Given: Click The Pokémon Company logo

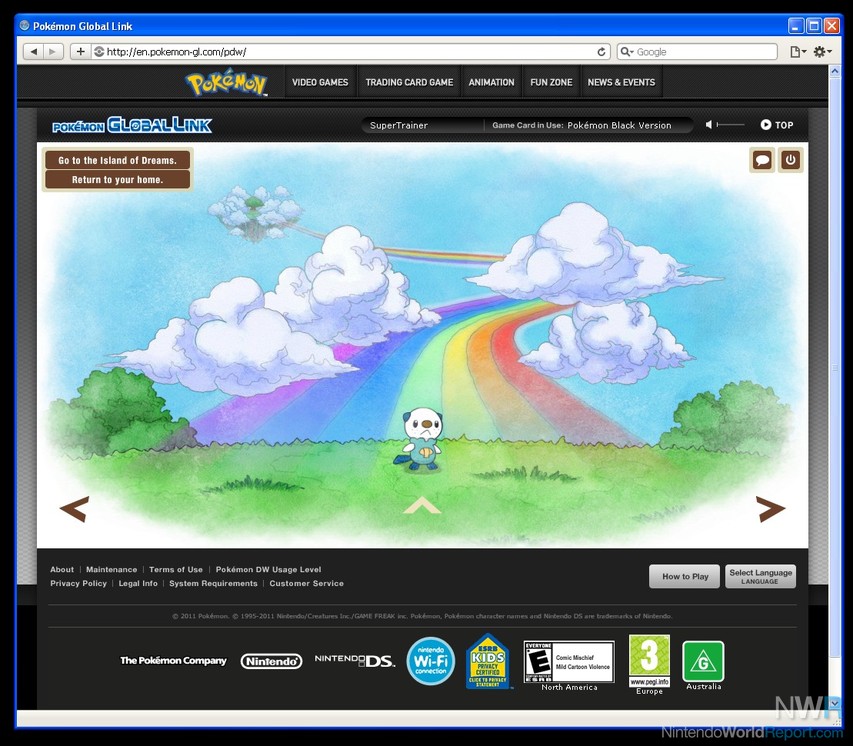Looking at the screenshot, I should 174,661.
